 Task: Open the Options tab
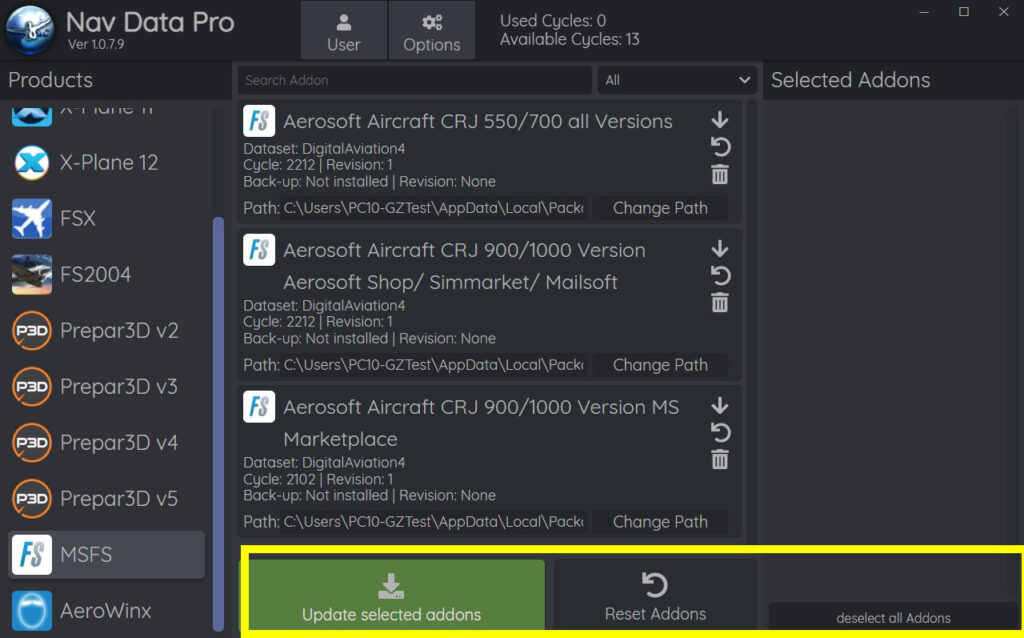[x=432, y=31]
